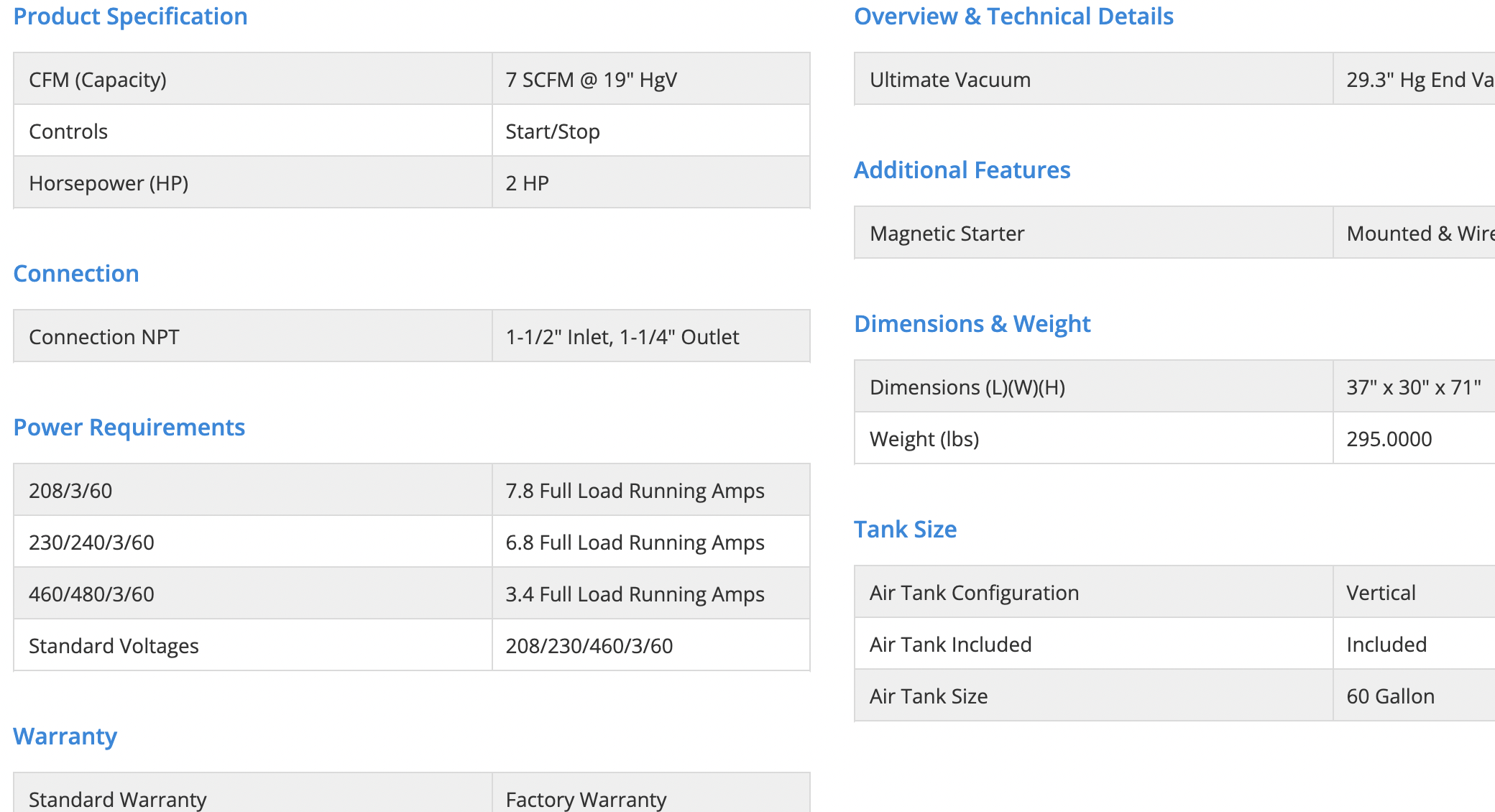This screenshot has height=812, width=1495.
Task: Click the Warranty section heading
Action: pyautogui.click(x=65, y=737)
